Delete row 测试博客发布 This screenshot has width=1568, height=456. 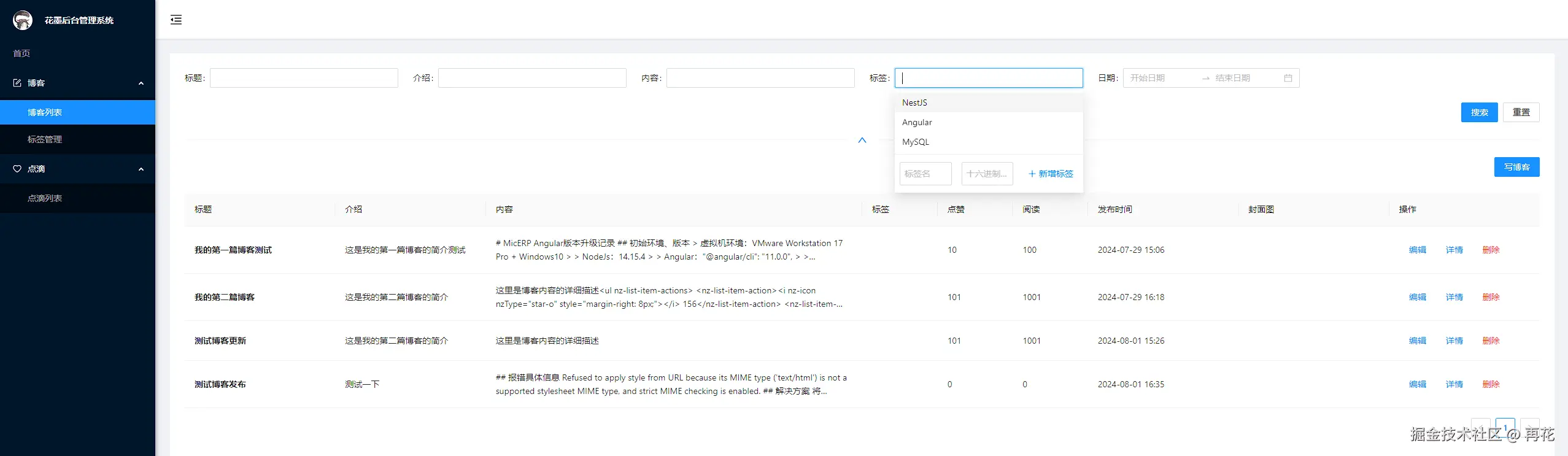1491,384
